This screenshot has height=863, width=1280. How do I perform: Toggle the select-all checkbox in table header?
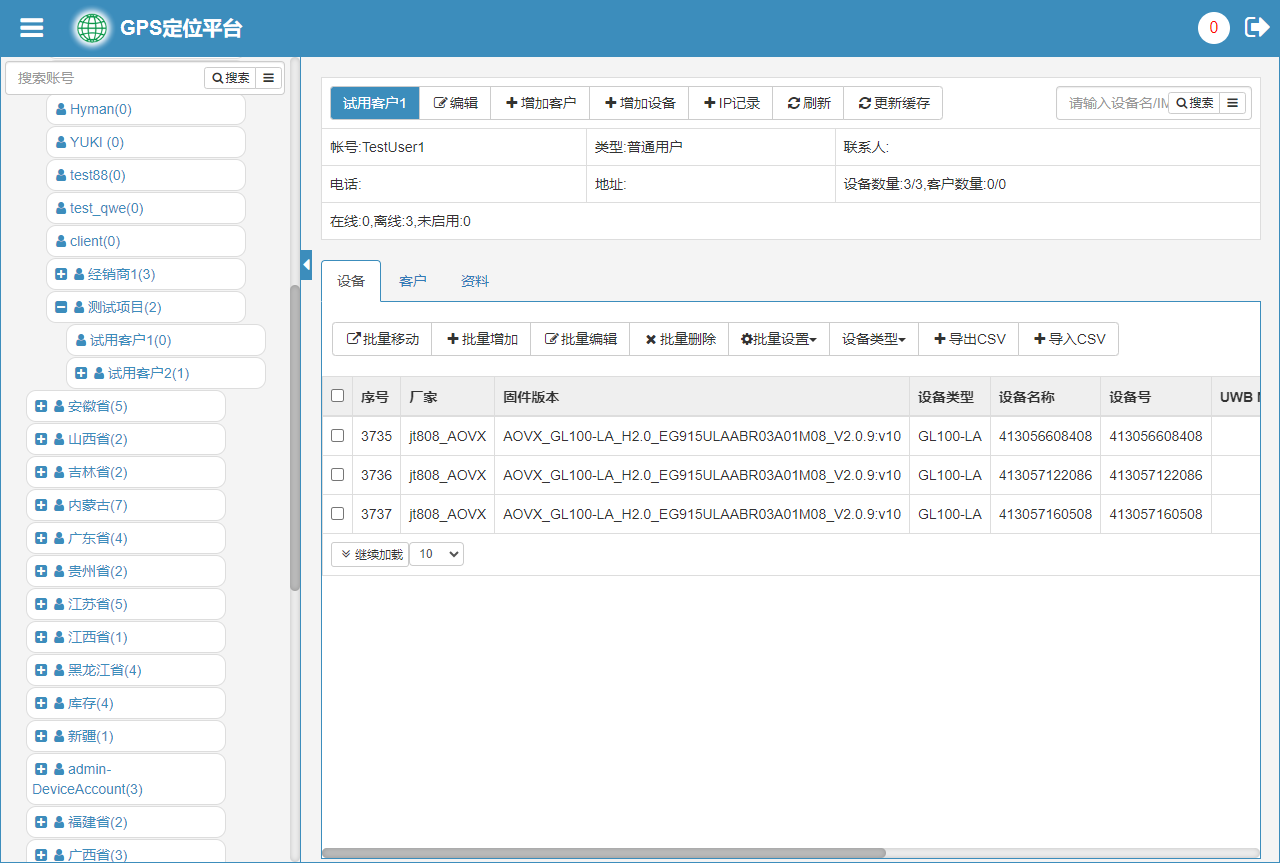(337, 396)
